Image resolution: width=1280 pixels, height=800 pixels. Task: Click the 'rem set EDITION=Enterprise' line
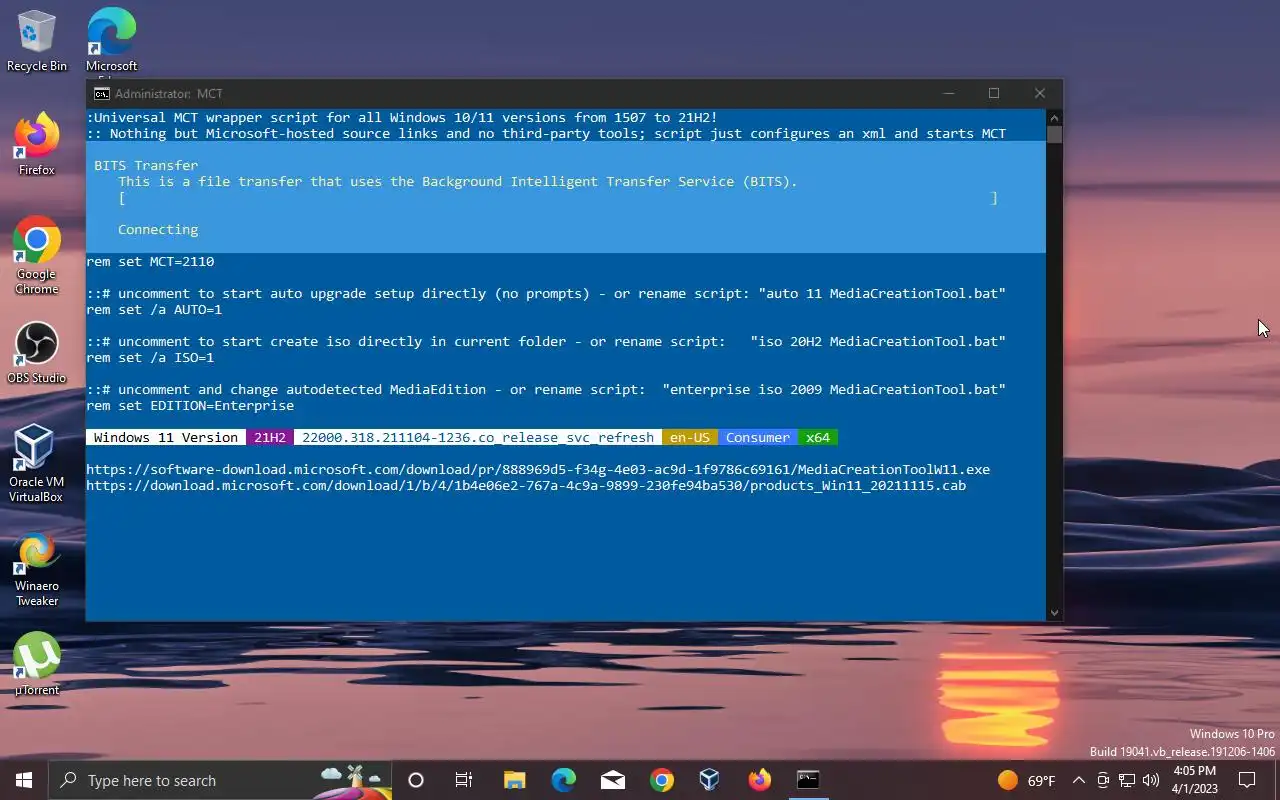[190, 405]
